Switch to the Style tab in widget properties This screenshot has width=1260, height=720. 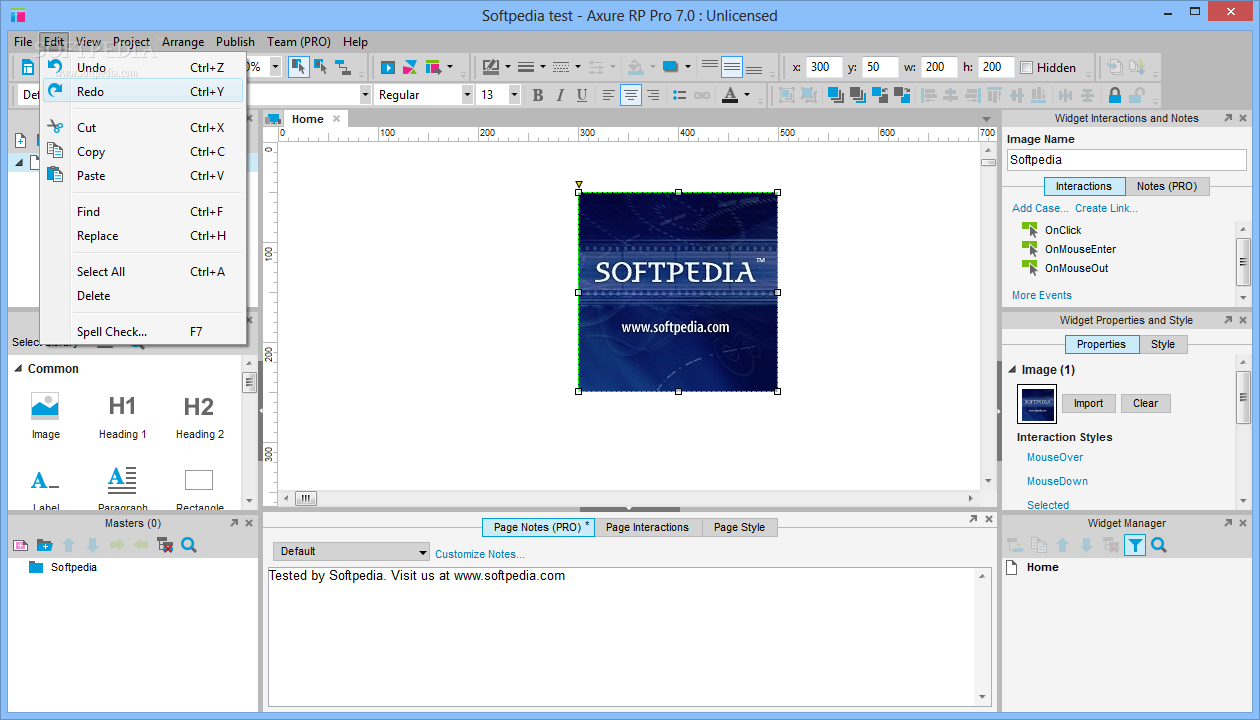pos(1163,344)
